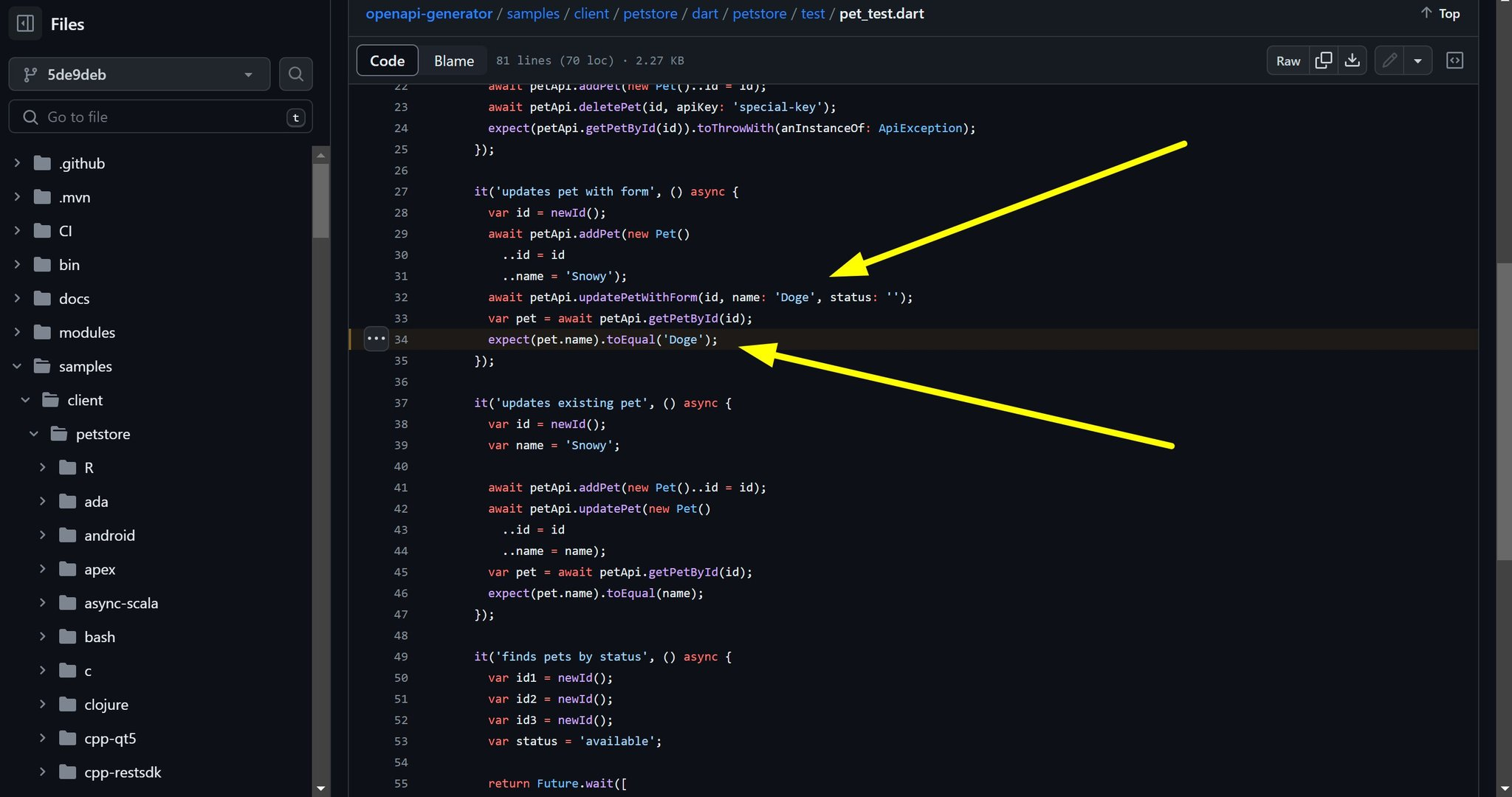Collapse the samples folder
Image resolution: width=1512 pixels, height=797 pixels.
click(x=17, y=366)
